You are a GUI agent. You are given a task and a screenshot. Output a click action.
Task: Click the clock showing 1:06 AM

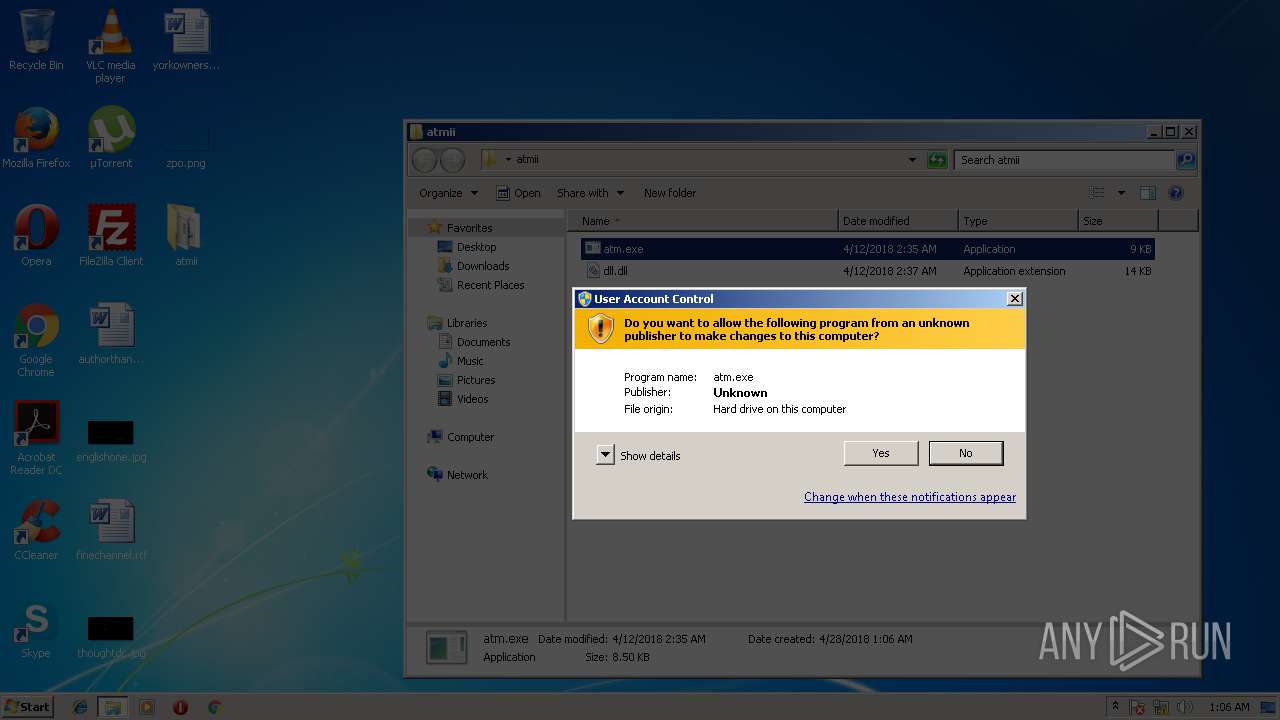(x=1229, y=707)
